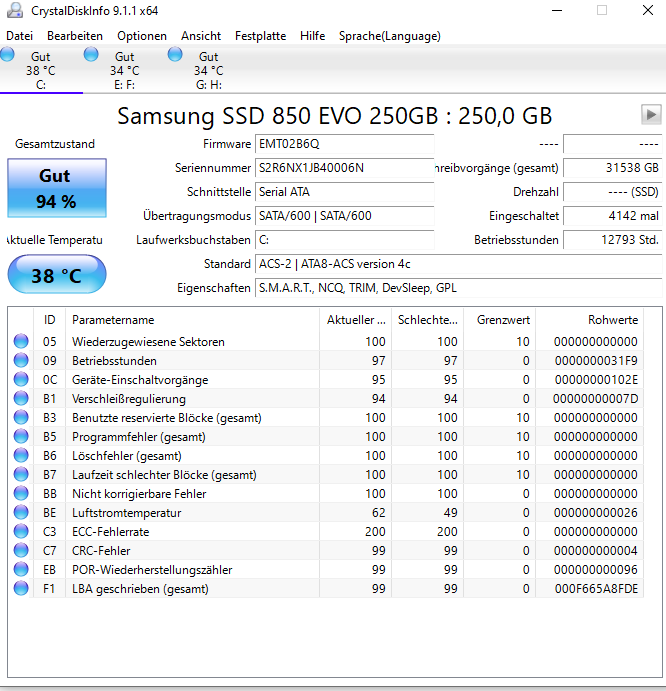Click raw value 00000000102E

(x=596, y=380)
